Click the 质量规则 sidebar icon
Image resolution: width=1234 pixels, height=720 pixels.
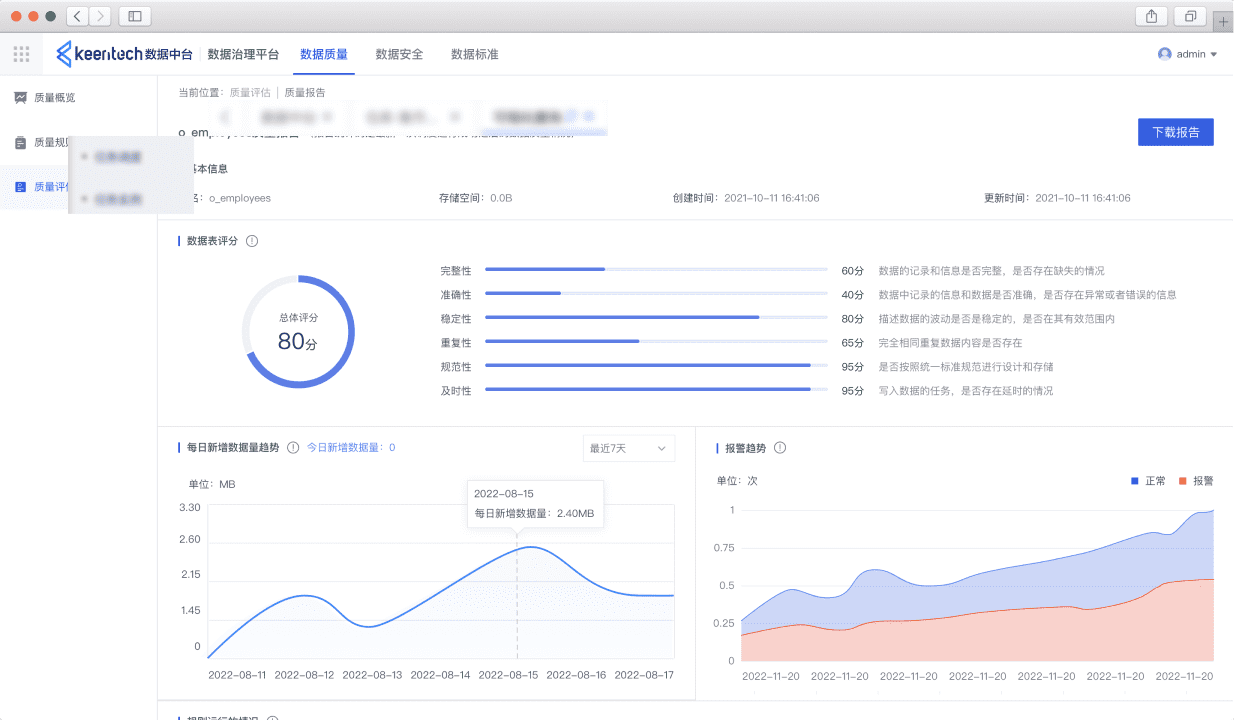coord(20,143)
